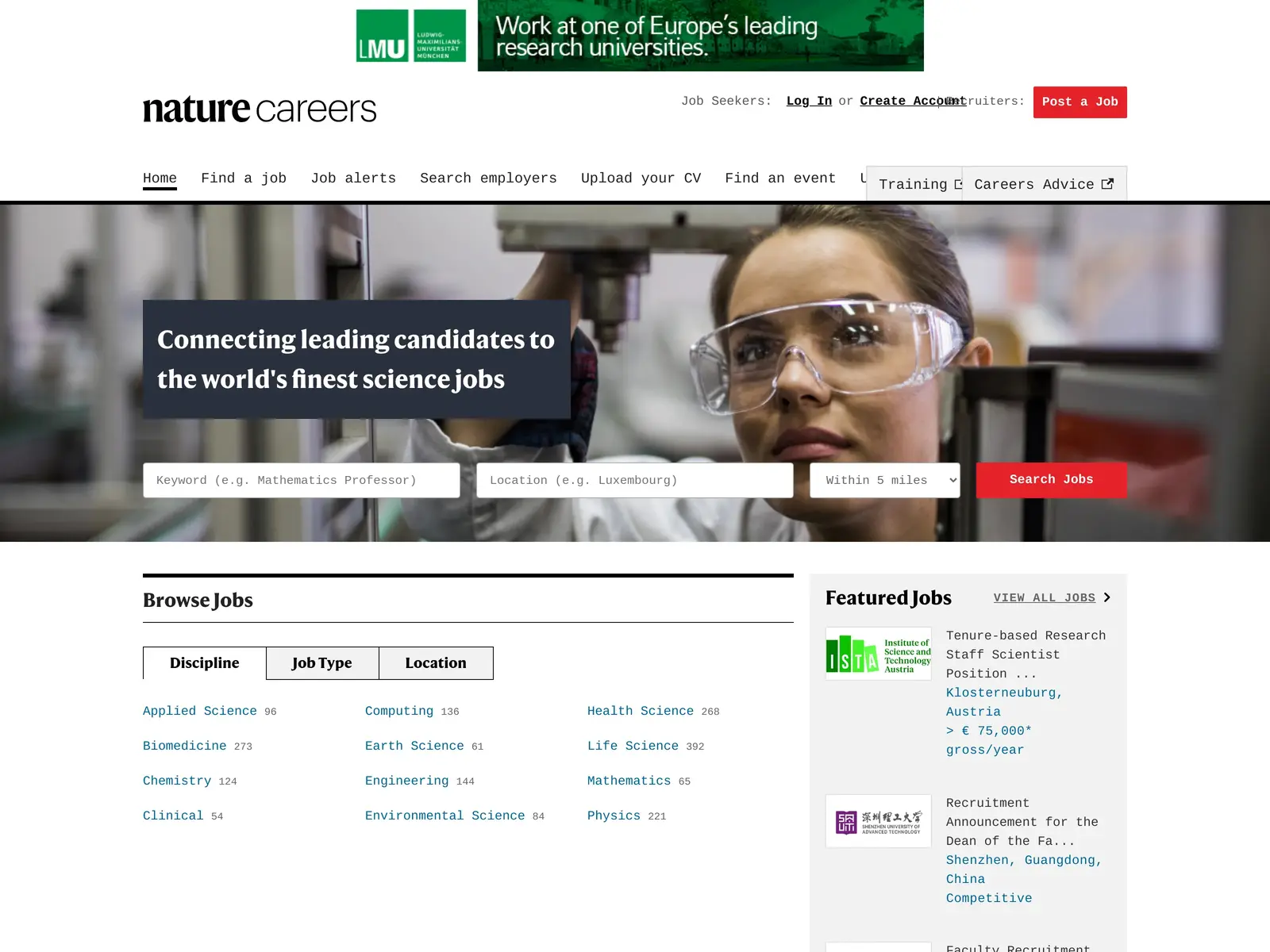
Task: Browse Clinical jobs
Action: [173, 816]
